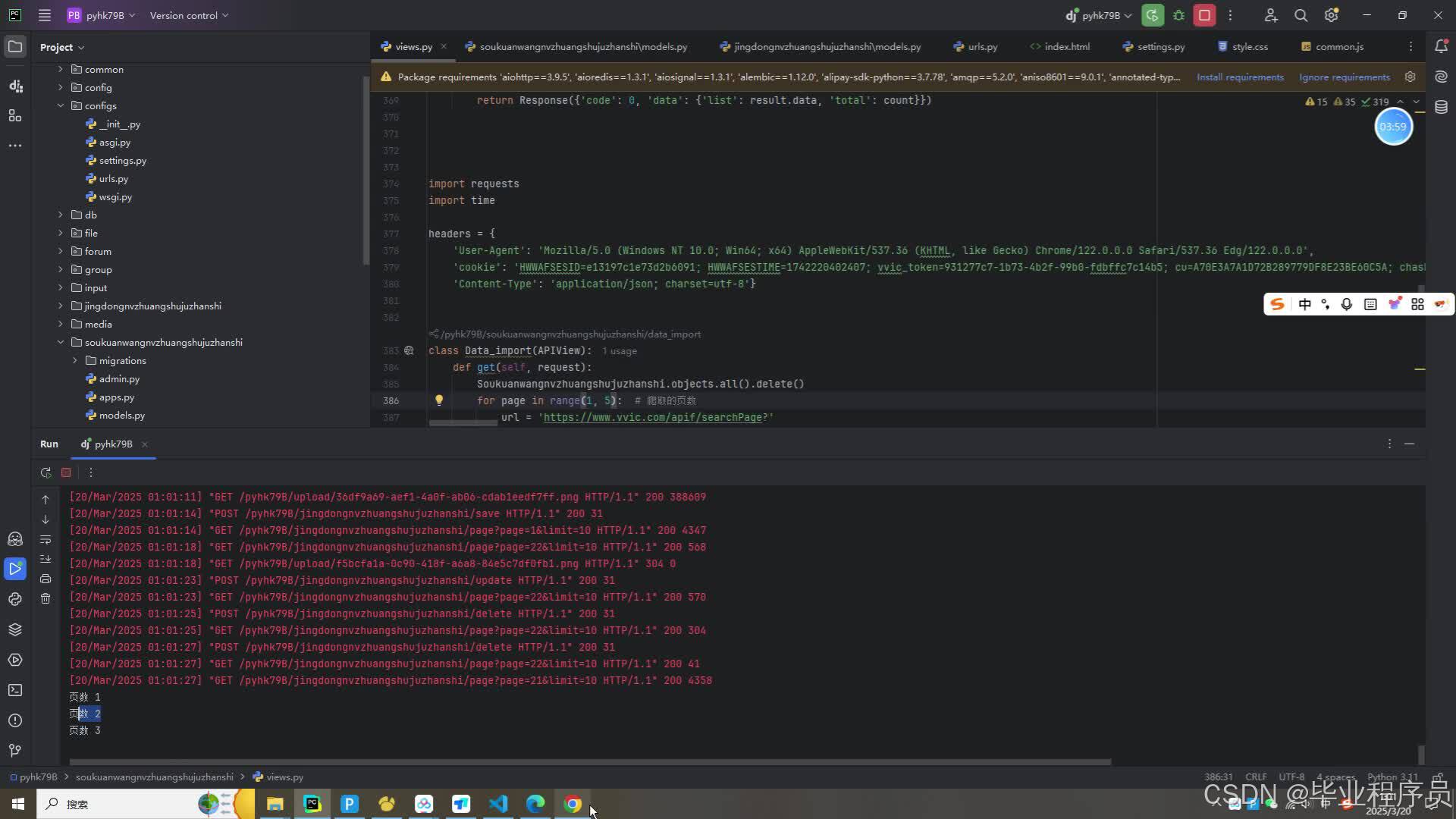Open the Git version control tool window
The height and width of the screenshot is (819, 1456).
click(x=15, y=750)
